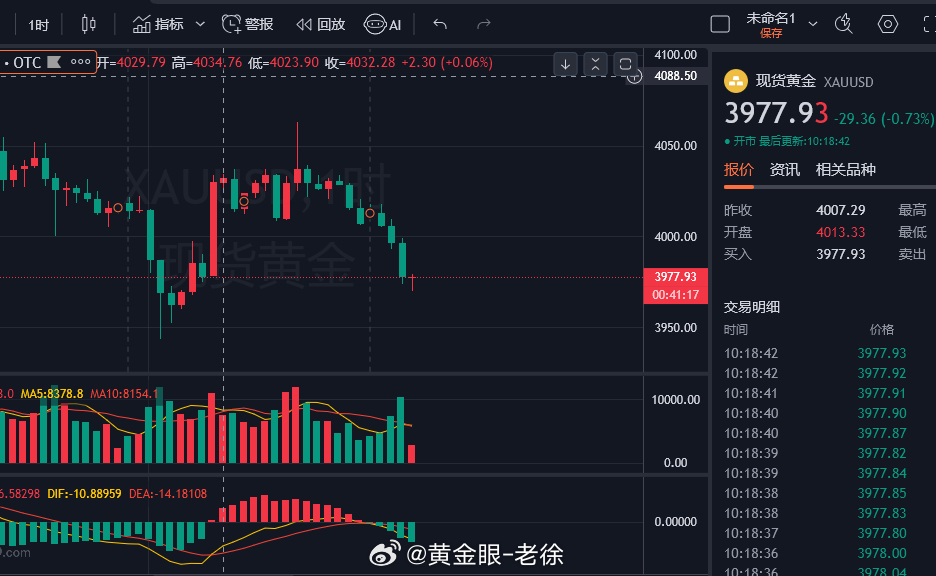Image resolution: width=936 pixels, height=576 pixels.
Task: Select the 3977.87 trade price row
Action: (882, 433)
